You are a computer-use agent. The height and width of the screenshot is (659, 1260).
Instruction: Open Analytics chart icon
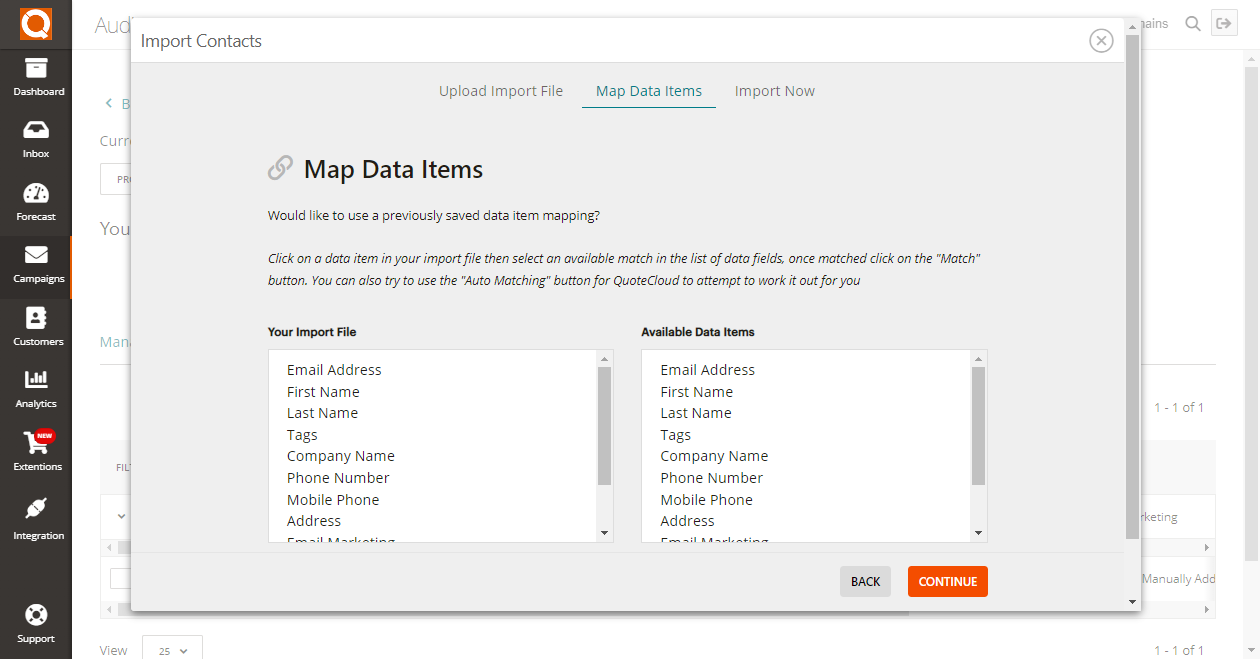coord(36,381)
